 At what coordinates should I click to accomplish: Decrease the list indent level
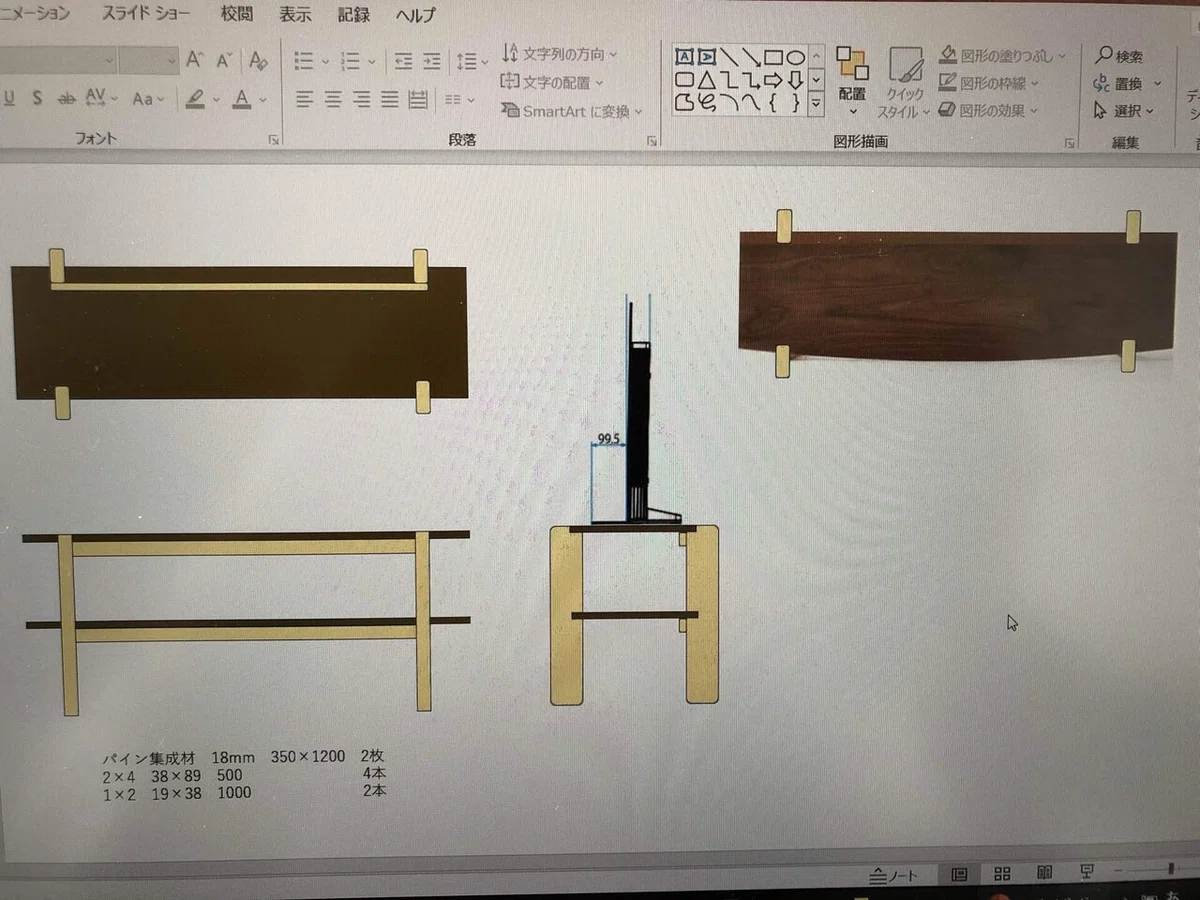[x=403, y=61]
